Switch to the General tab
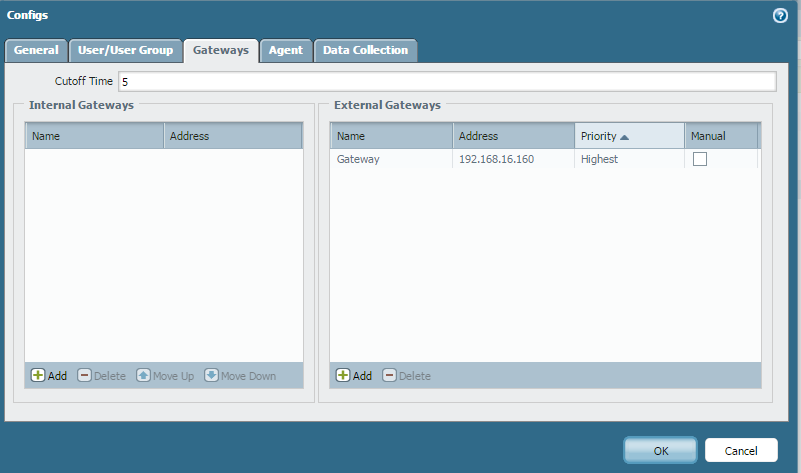Image resolution: width=801 pixels, height=473 pixels. (36, 50)
